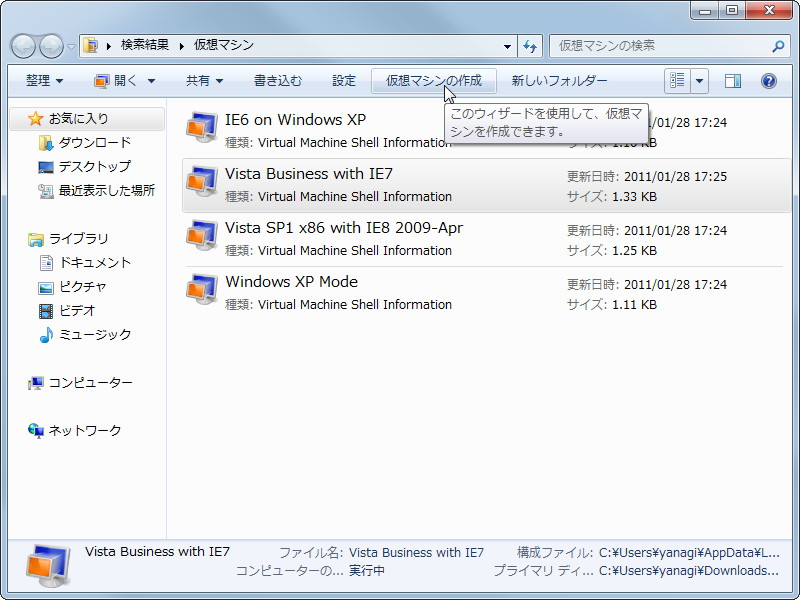Open 設定 from the command bar
800x600 pixels.
(344, 80)
